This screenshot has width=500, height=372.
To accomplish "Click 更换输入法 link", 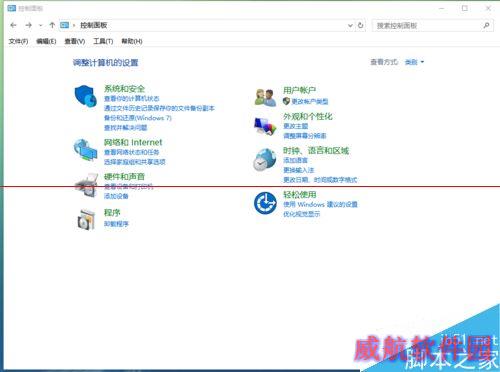I will pos(299,170).
